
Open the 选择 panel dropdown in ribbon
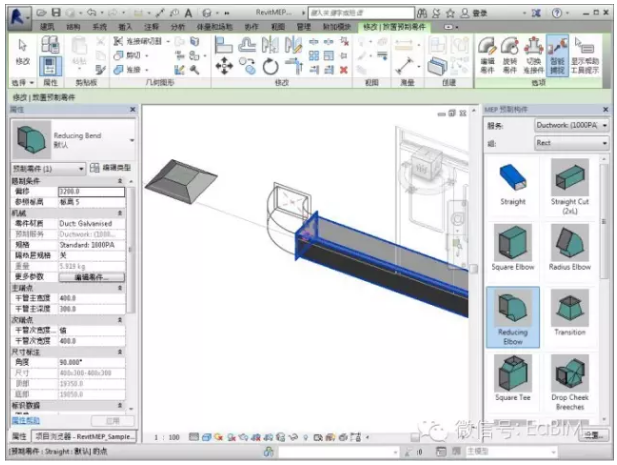point(22,83)
